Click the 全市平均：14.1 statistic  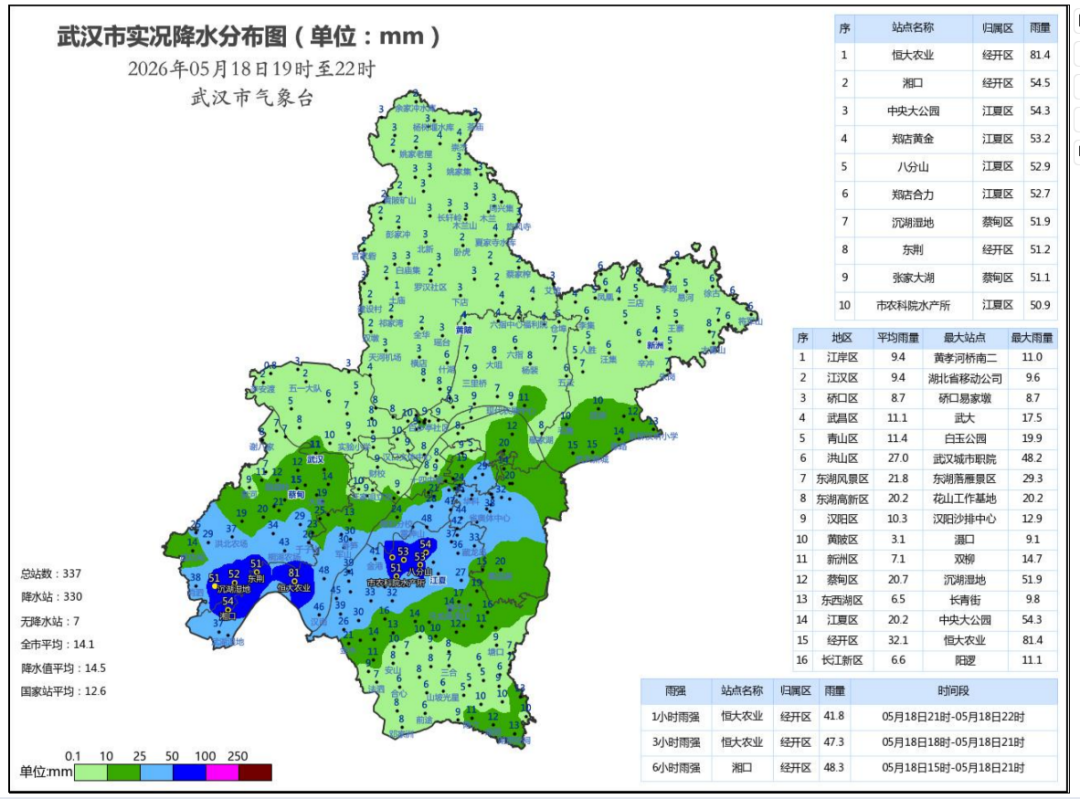57,645
